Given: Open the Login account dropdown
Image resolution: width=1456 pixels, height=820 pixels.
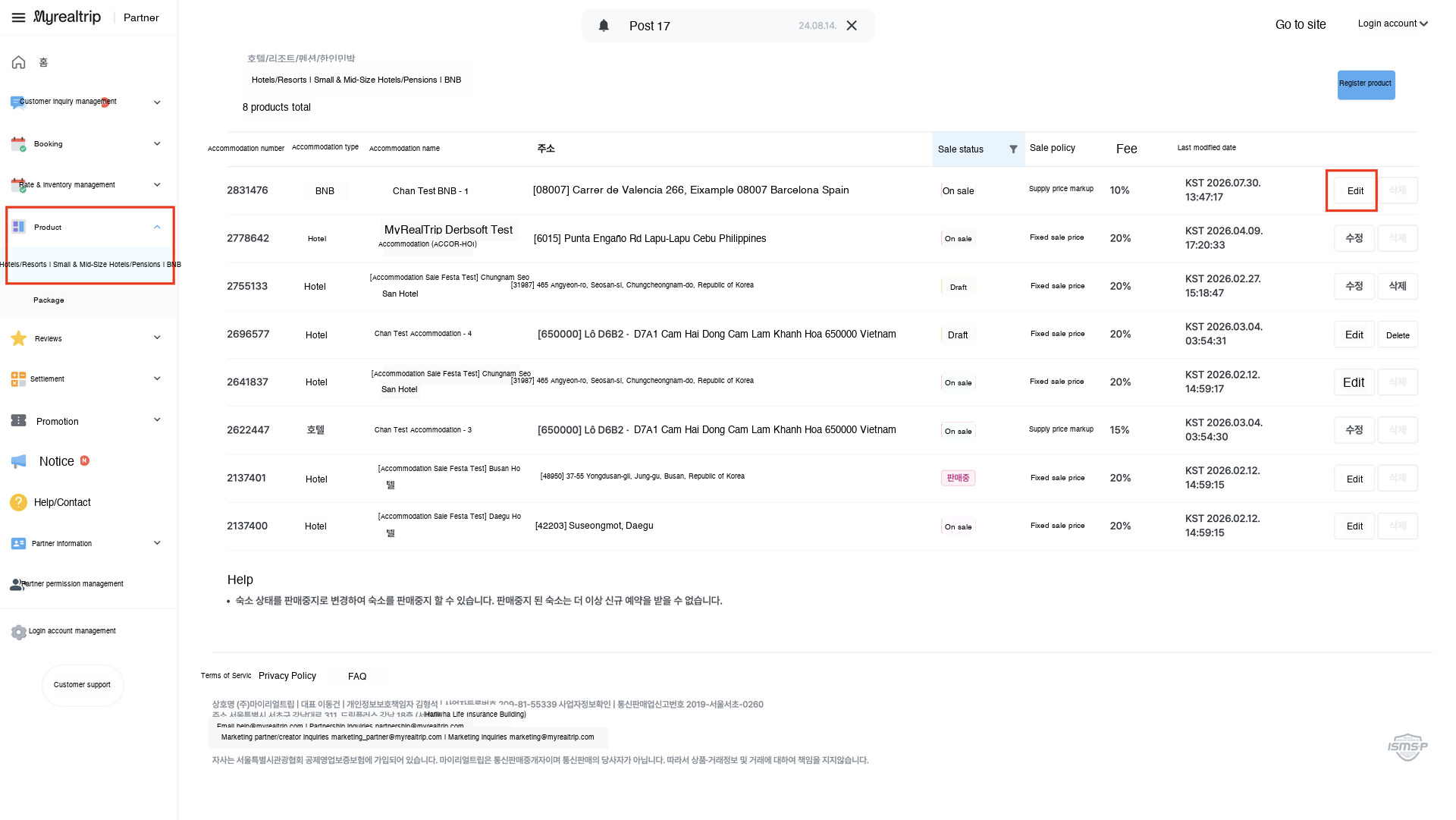Looking at the screenshot, I should click(1392, 24).
